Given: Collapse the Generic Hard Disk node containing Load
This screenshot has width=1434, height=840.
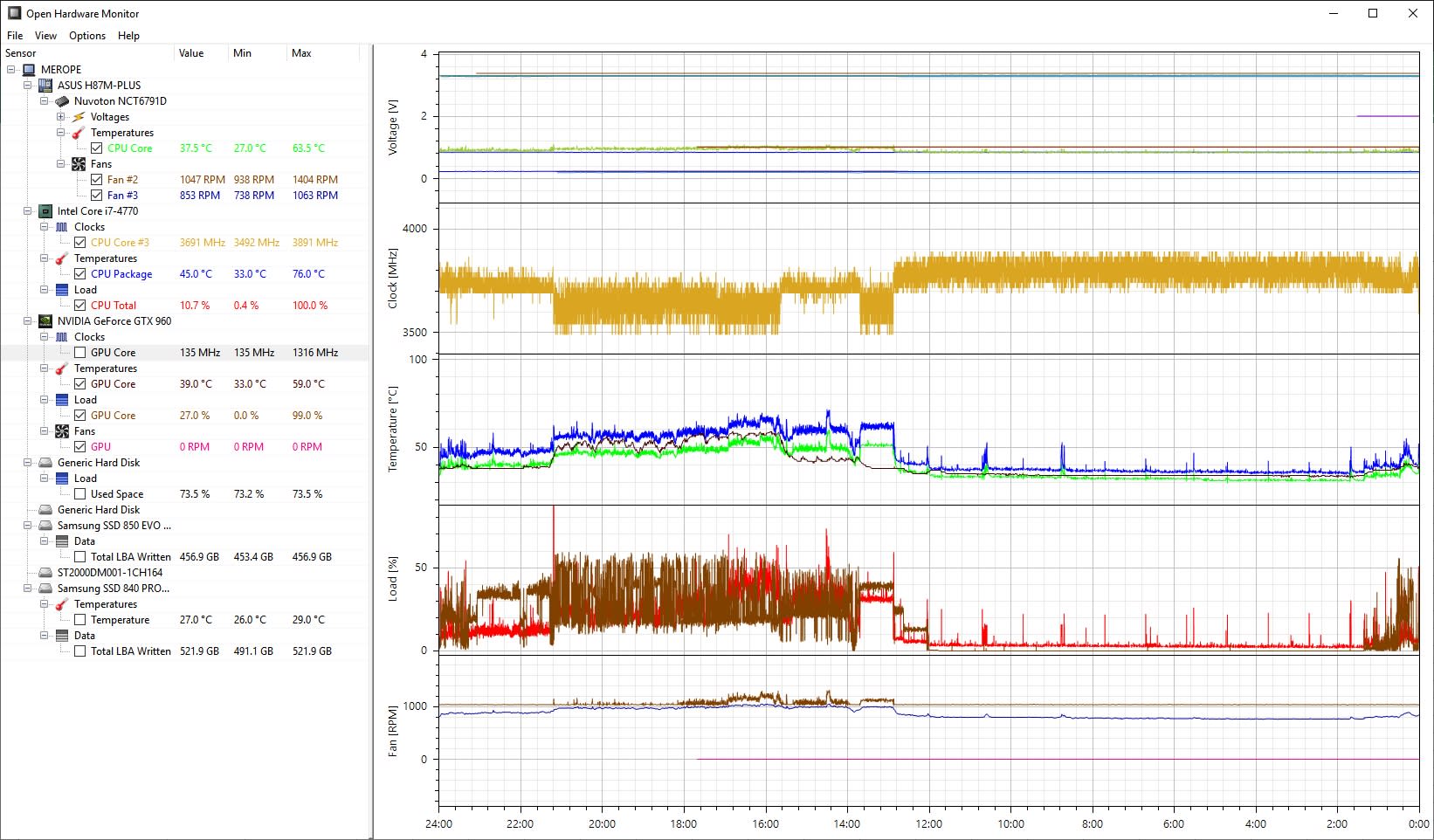Looking at the screenshot, I should tap(28, 463).
